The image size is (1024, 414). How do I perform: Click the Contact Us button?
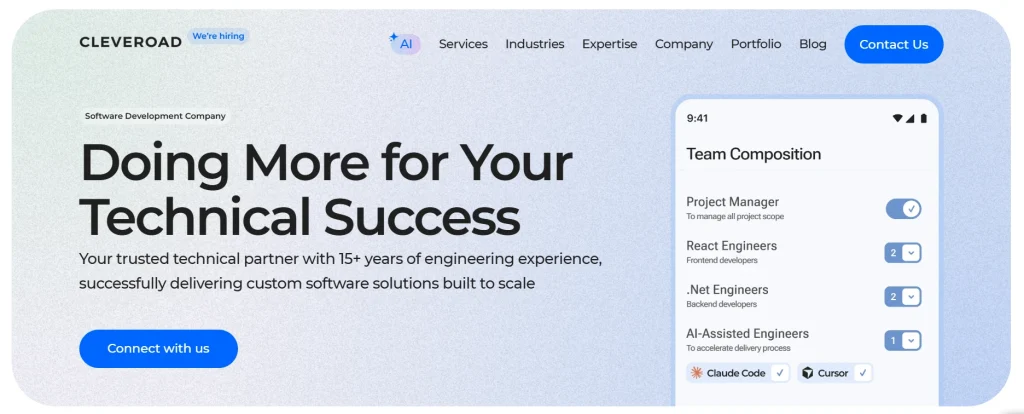click(893, 44)
